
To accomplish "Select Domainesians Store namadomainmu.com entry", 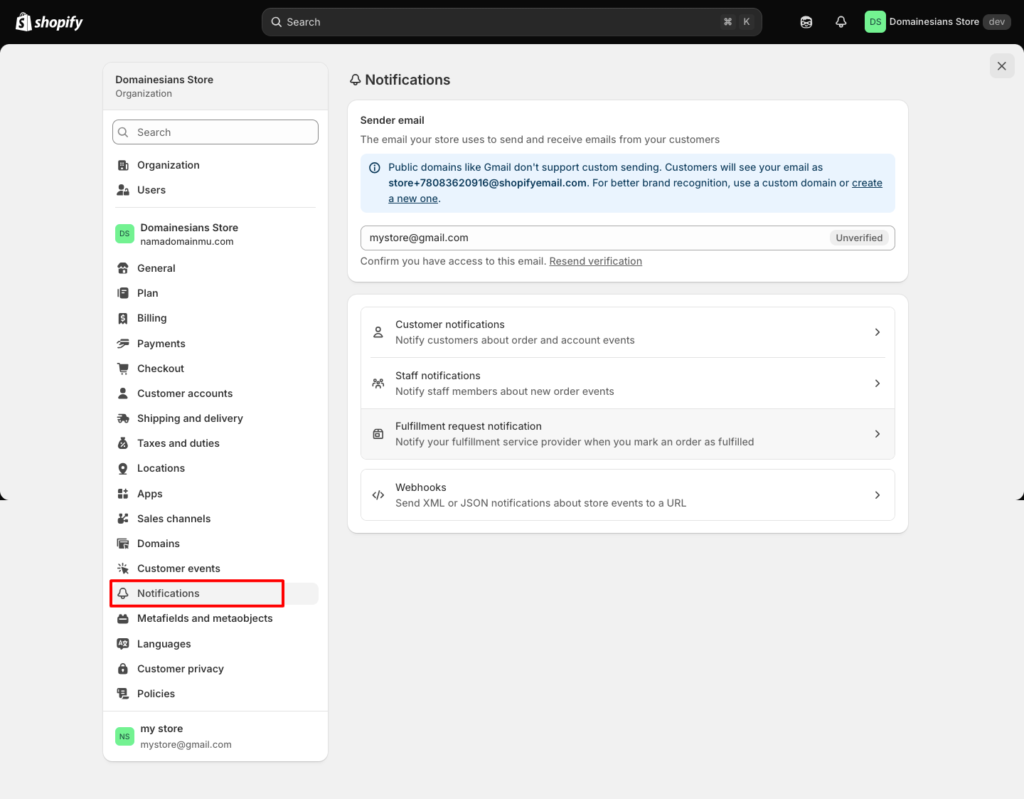I will click(x=216, y=234).
